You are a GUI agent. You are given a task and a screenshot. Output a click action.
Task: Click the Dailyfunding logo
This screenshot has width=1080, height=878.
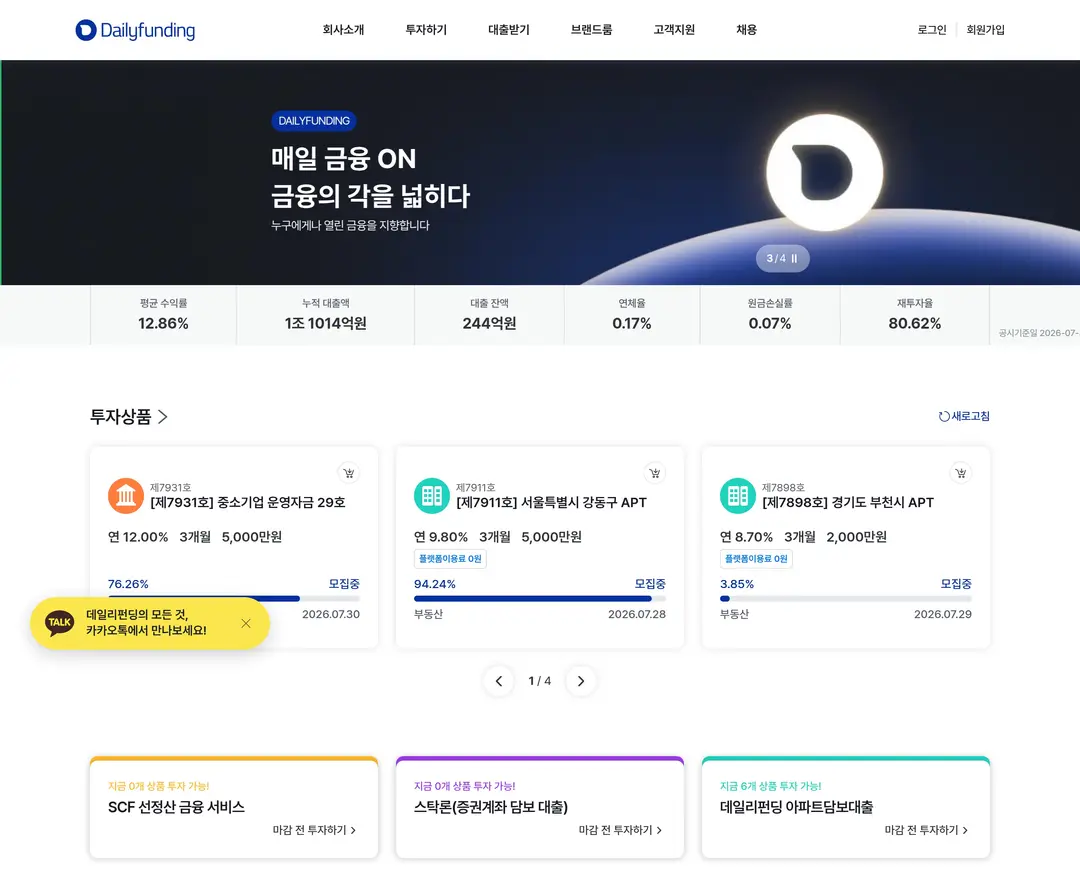coord(135,30)
